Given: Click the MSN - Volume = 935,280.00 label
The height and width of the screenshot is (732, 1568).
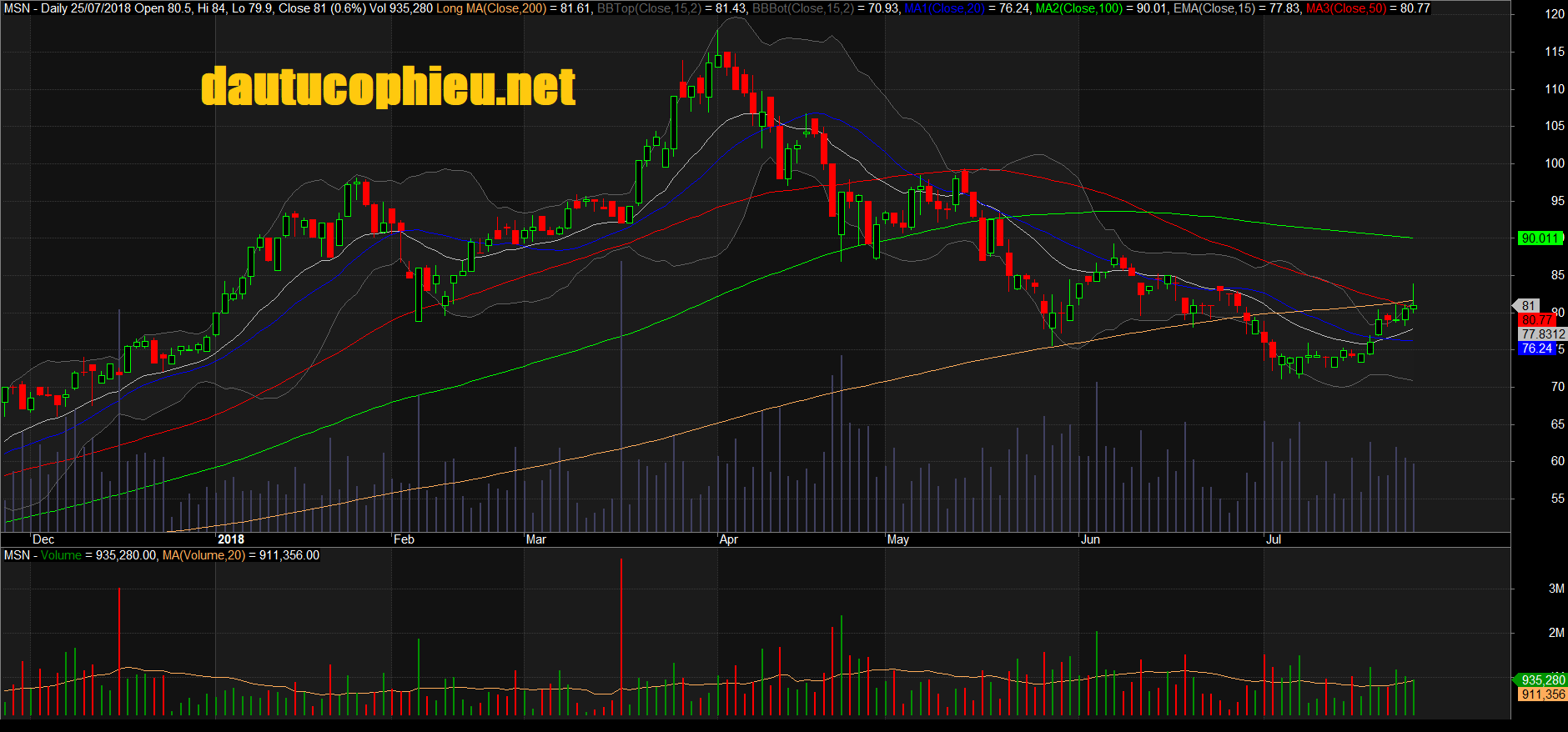Looking at the screenshot, I should [80, 555].
